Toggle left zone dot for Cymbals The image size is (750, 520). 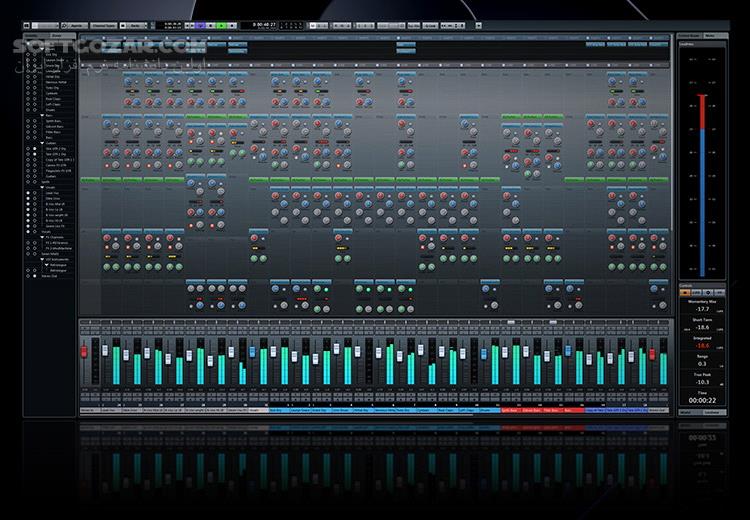click(x=28, y=93)
